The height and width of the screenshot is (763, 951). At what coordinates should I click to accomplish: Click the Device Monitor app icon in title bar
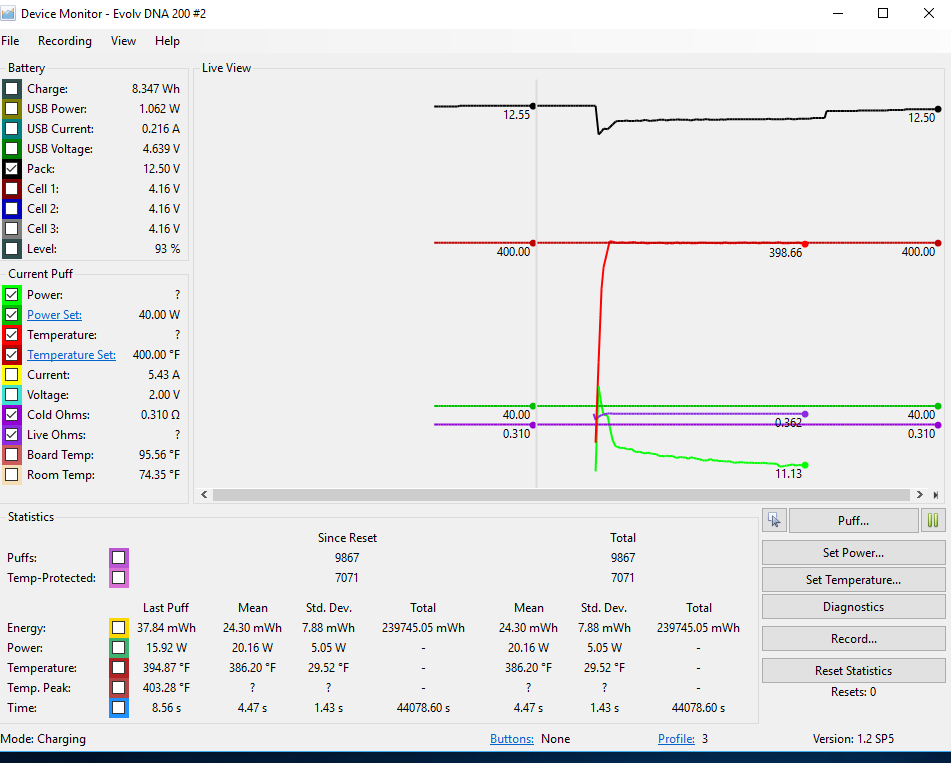[9, 13]
